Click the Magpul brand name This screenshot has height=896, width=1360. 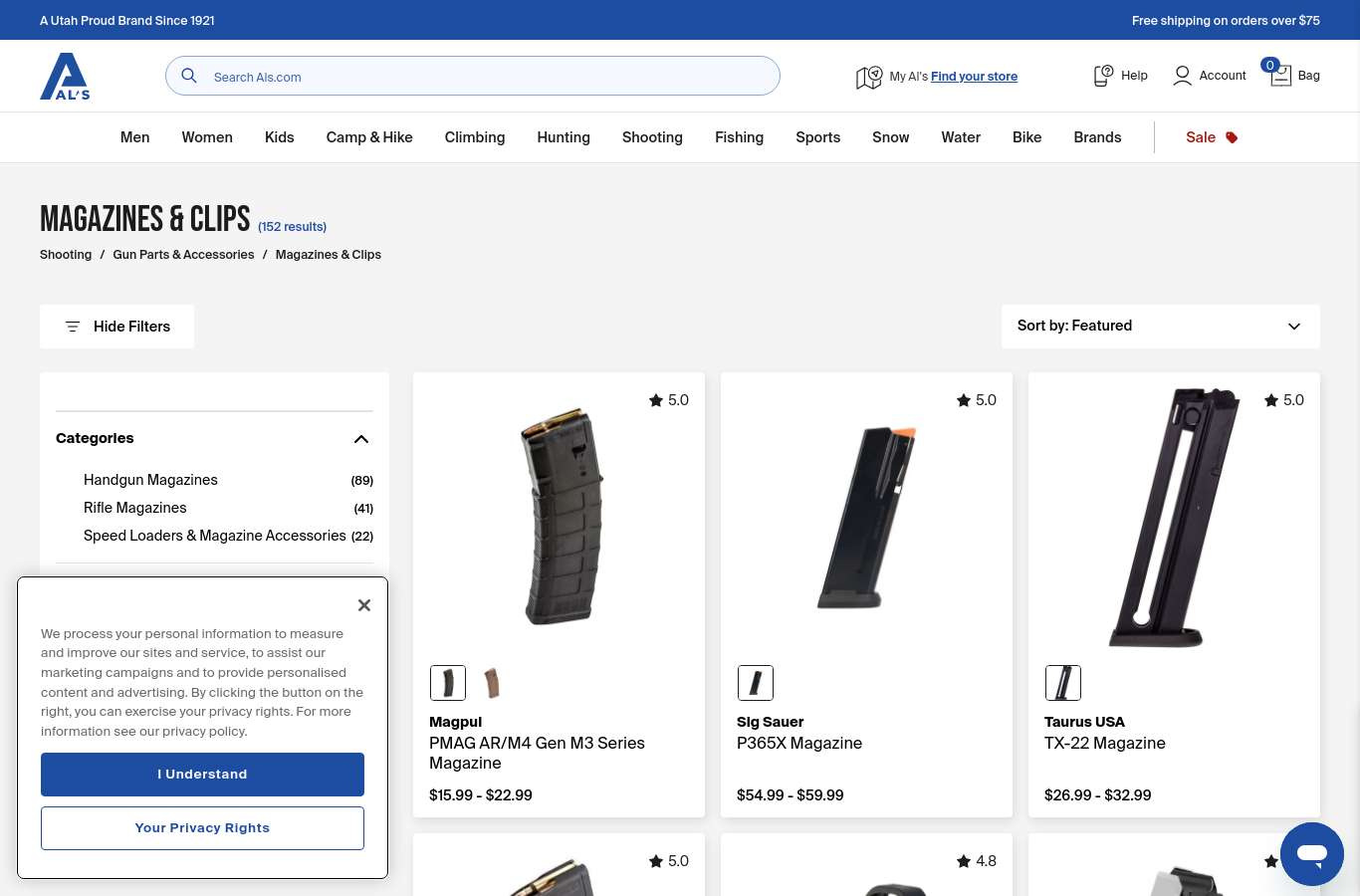(456, 722)
